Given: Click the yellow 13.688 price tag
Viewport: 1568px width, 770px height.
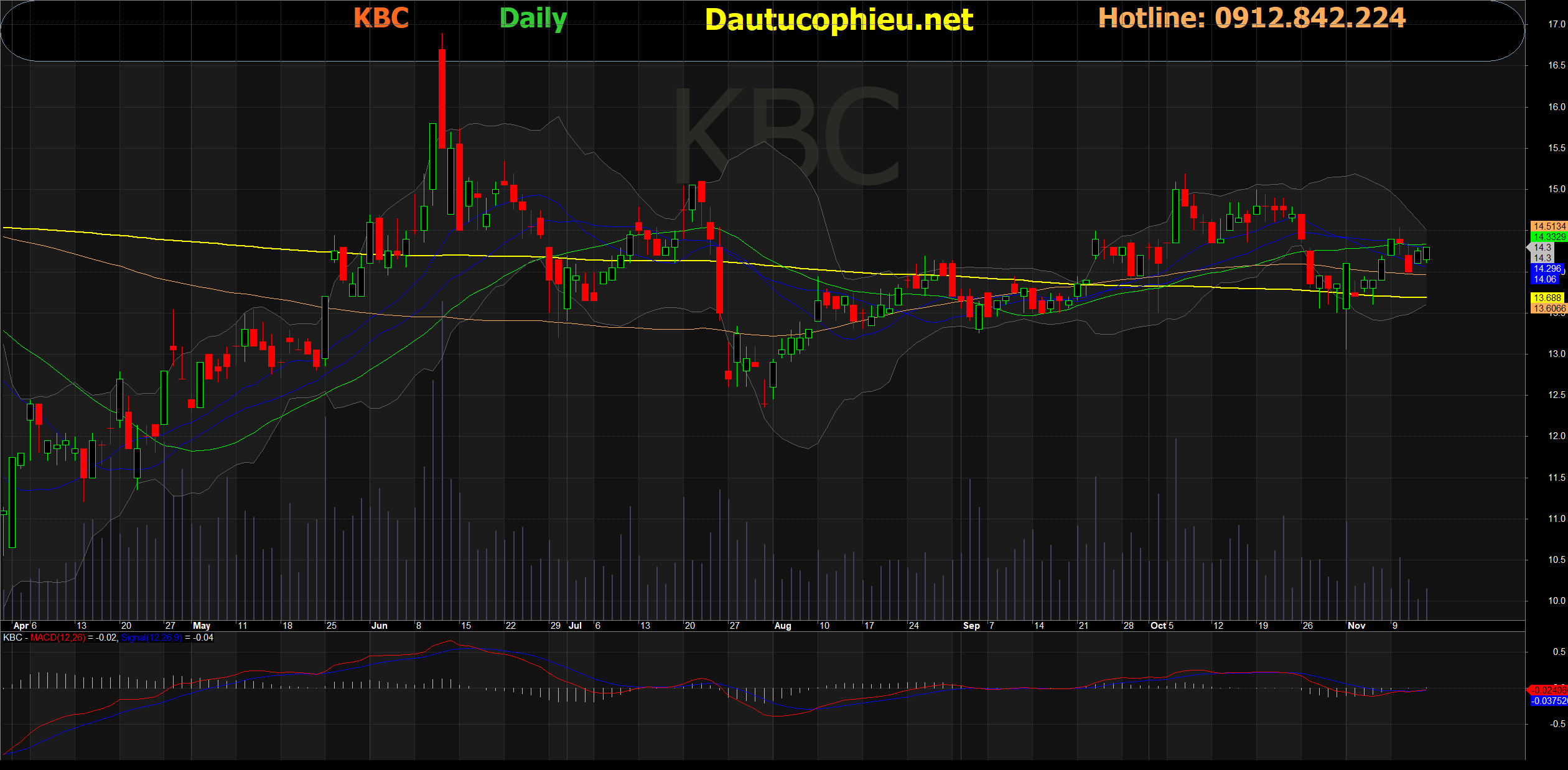Looking at the screenshot, I should point(1547,298).
